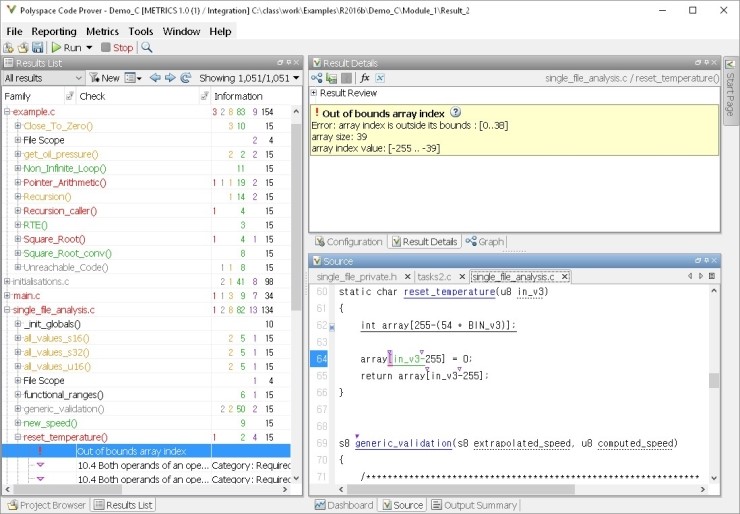Select the Square_Root_conv() row

(x=146, y=253)
